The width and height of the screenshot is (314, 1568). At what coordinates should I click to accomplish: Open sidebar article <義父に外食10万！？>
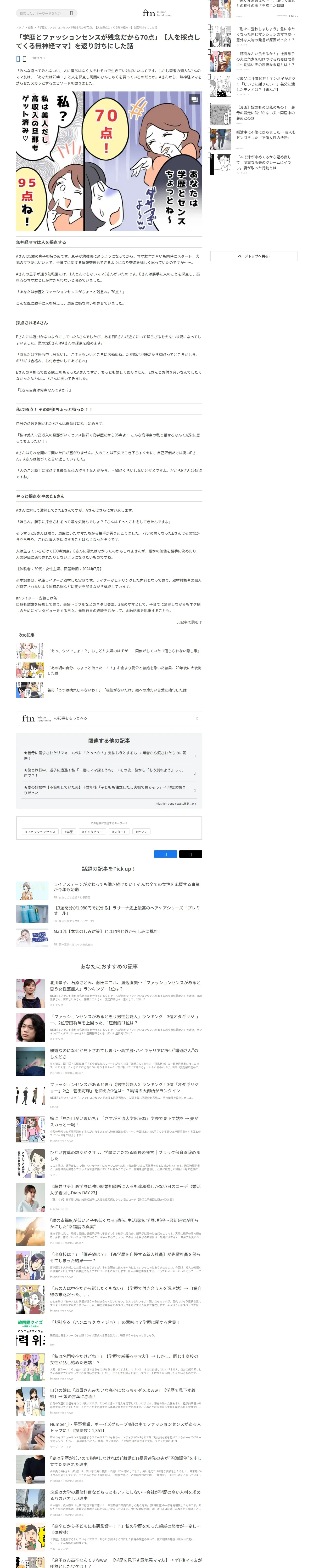point(266,84)
